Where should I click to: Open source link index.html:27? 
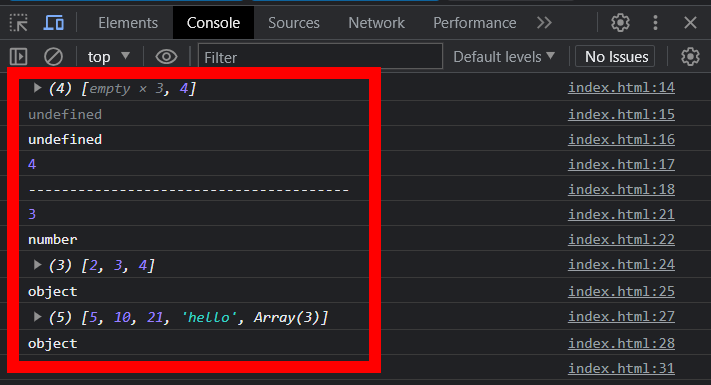[x=621, y=316]
